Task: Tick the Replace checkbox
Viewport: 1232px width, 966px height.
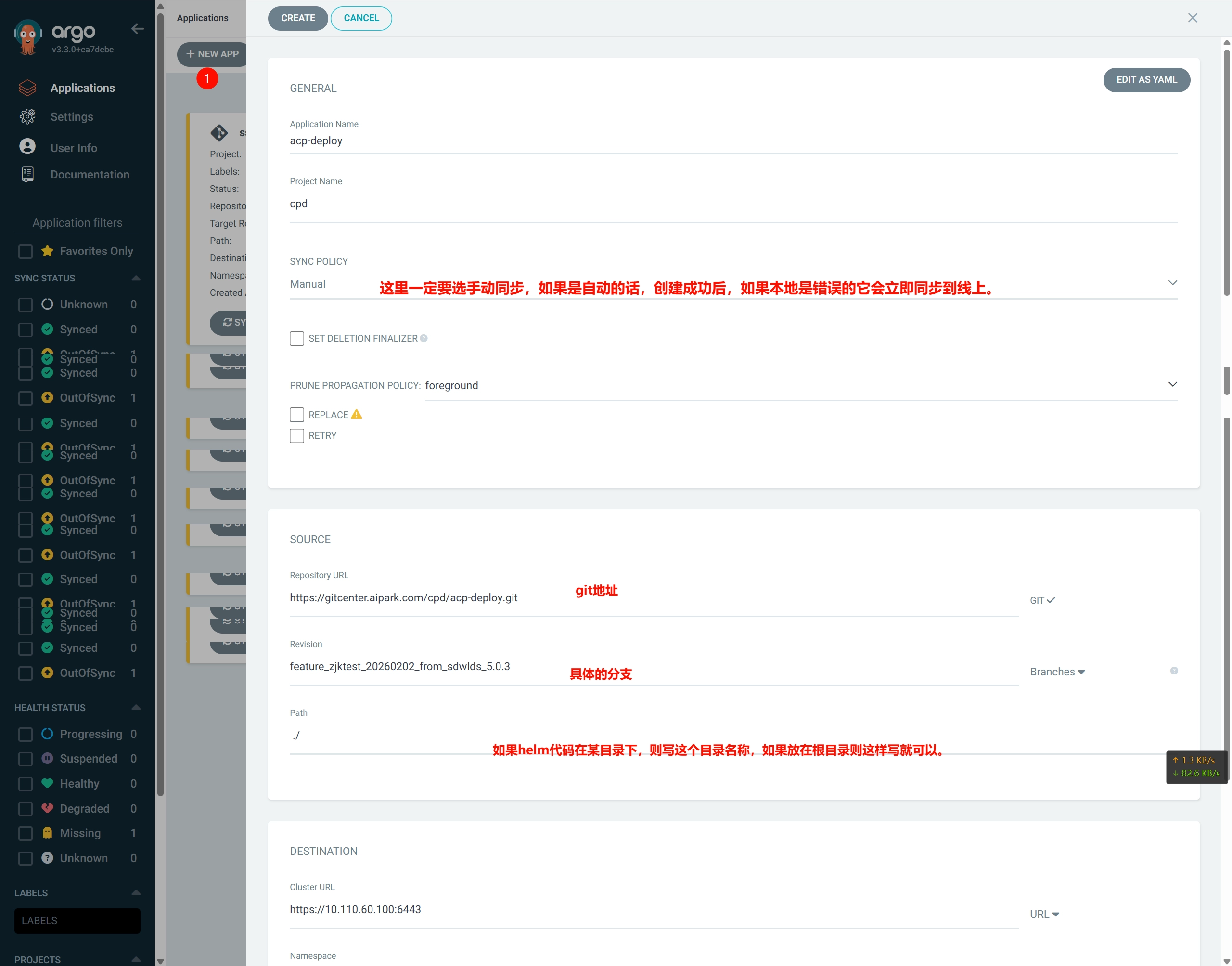Action: pos(297,415)
